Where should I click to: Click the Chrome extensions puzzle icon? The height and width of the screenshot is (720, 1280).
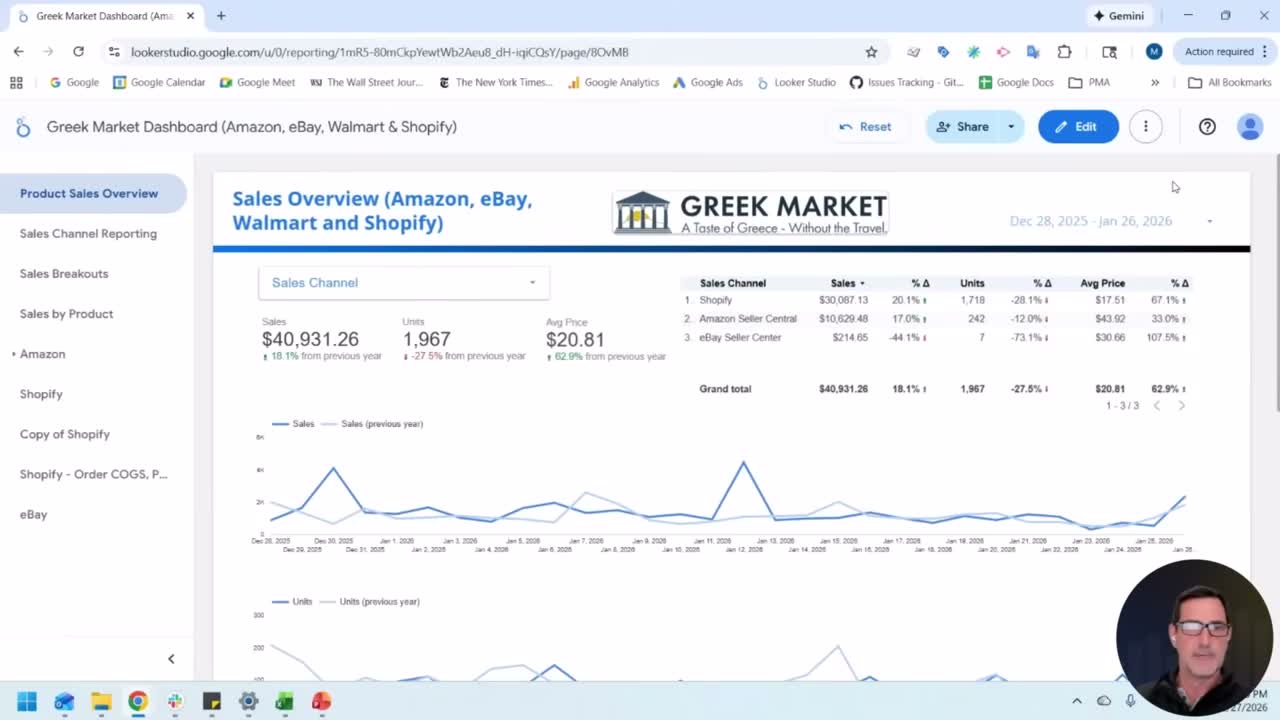1064,51
